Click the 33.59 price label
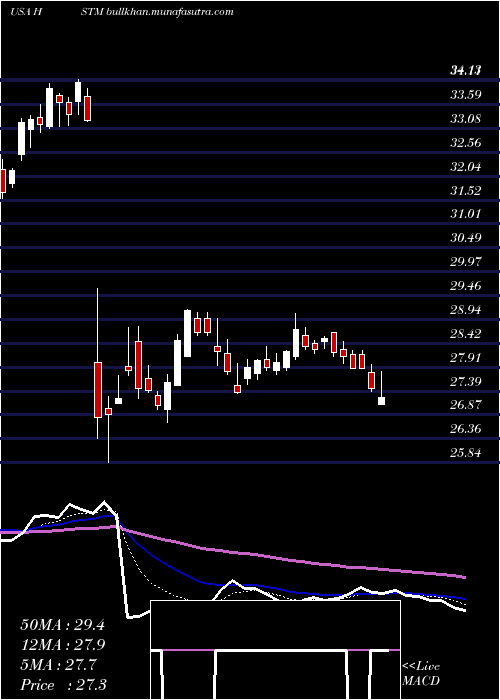Image resolution: width=500 pixels, height=700 pixels. tap(466, 94)
